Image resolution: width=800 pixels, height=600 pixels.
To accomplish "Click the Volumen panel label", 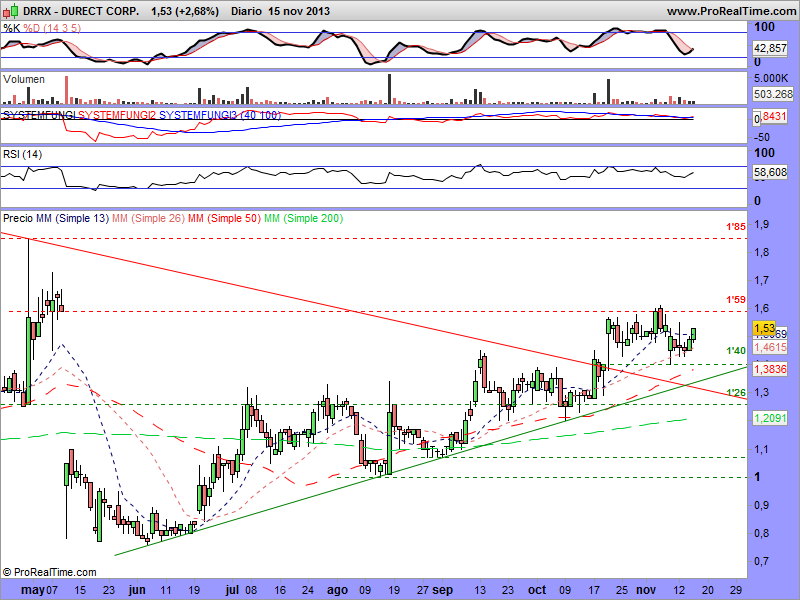I will pos(23,79).
